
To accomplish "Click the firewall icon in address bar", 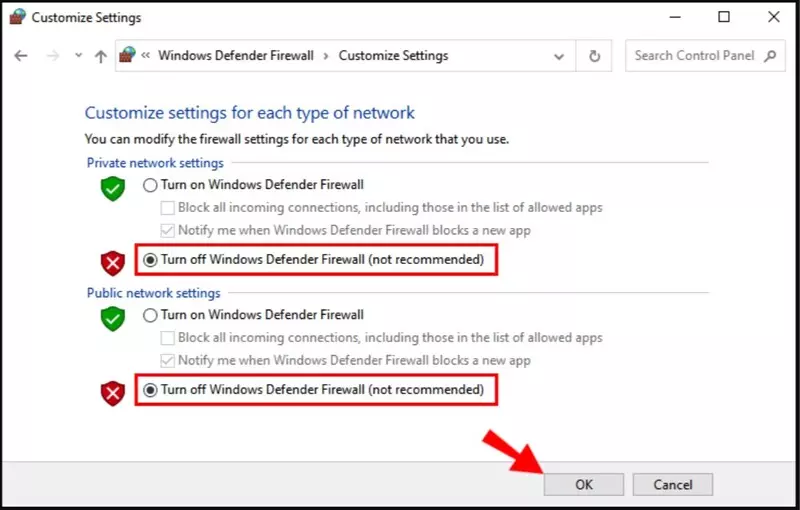I will 128,55.
